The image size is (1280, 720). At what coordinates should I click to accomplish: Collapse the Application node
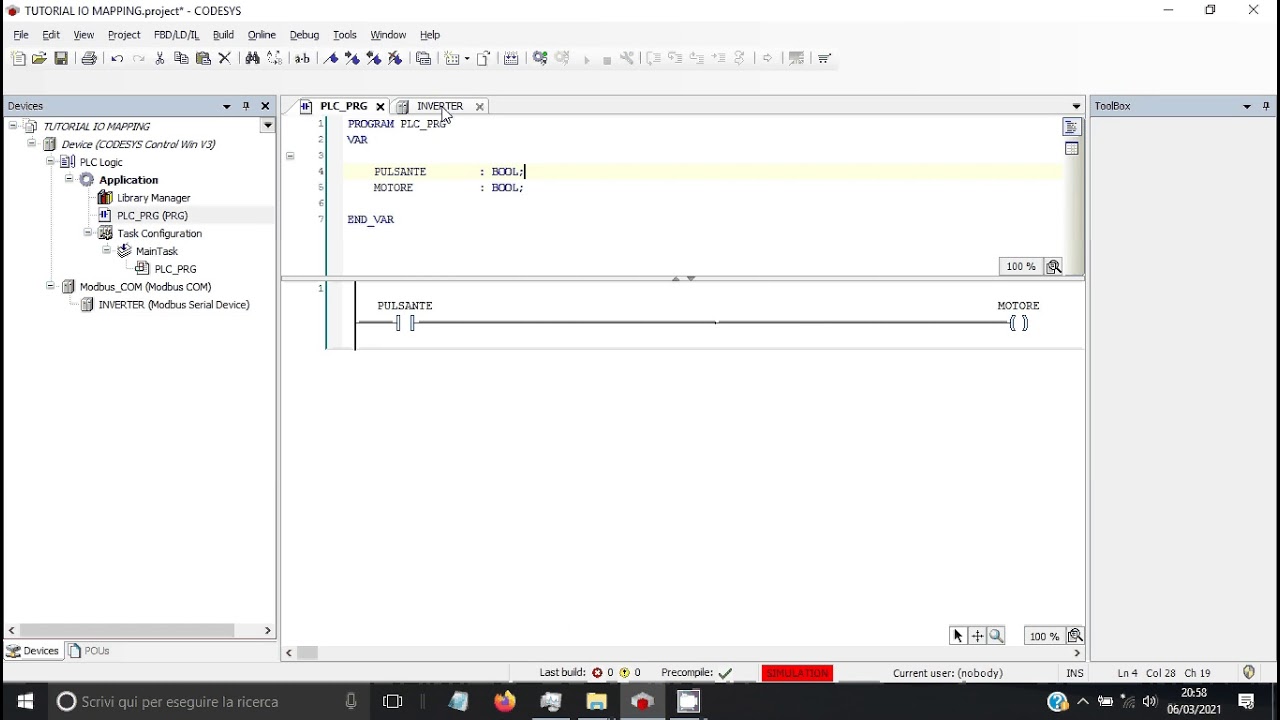tap(69, 180)
